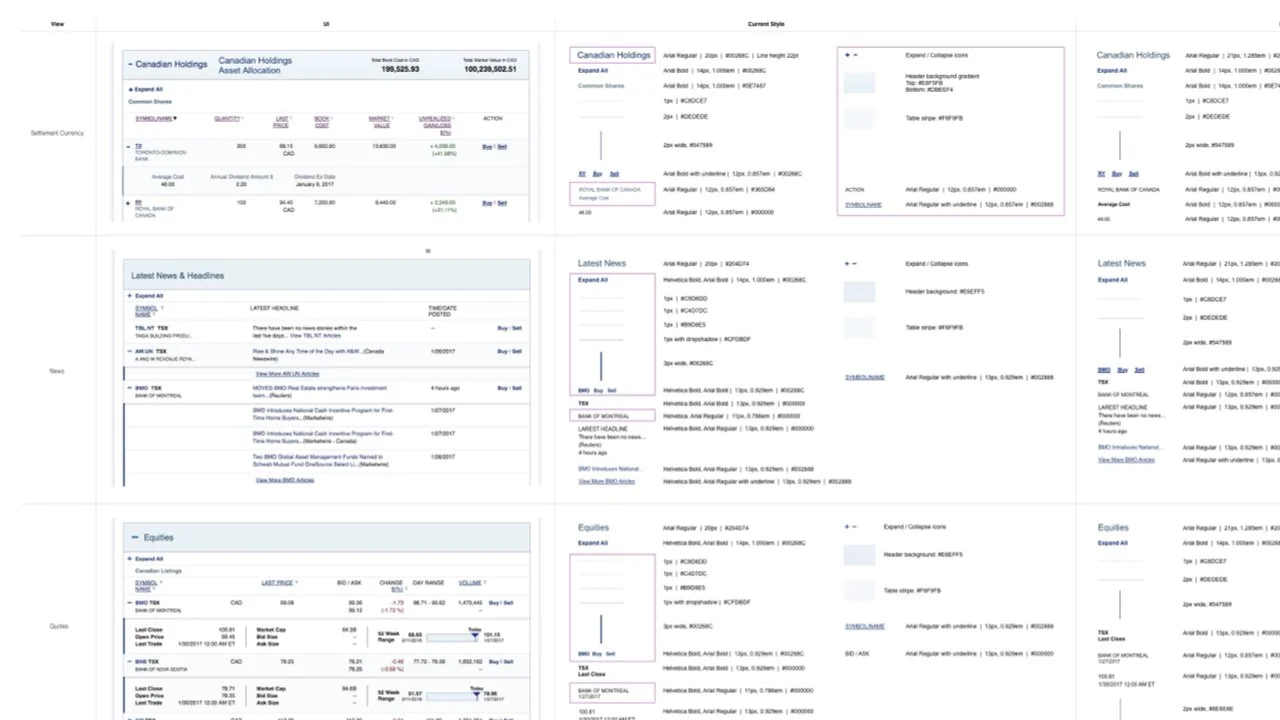Click Sell for the RY holding

[x=502, y=202]
